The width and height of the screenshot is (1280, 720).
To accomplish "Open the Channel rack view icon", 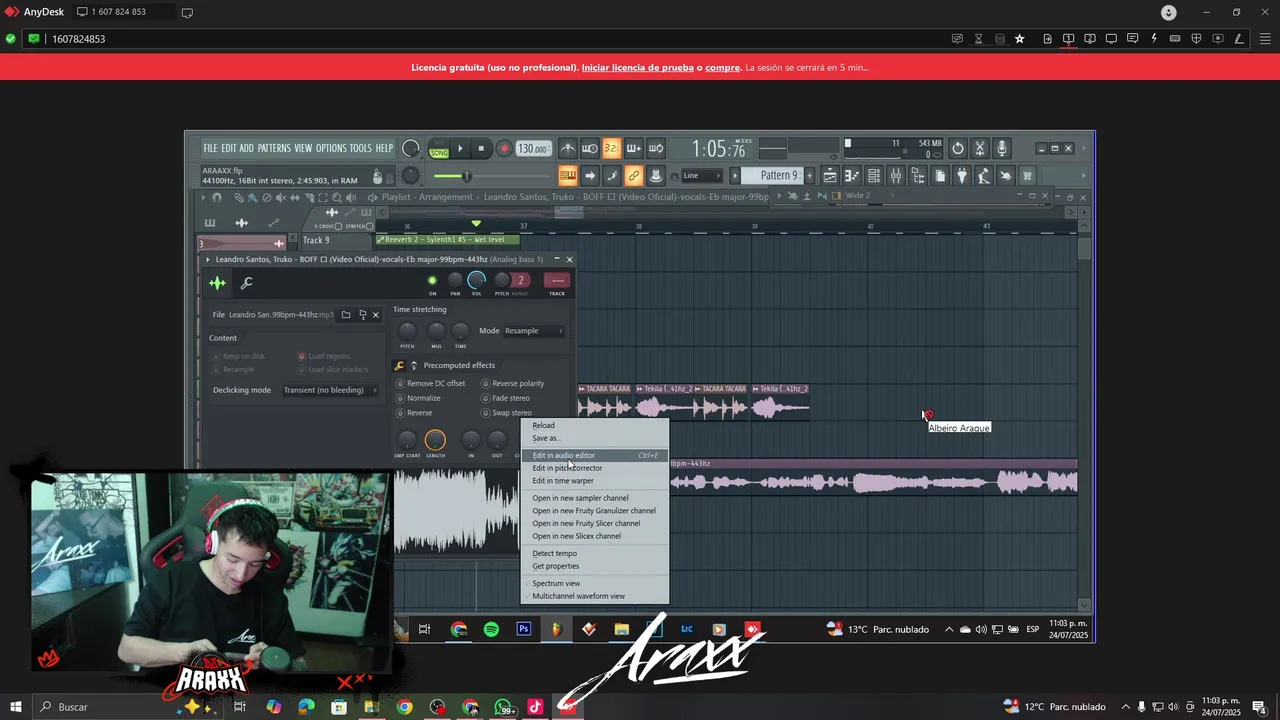I will point(874,176).
